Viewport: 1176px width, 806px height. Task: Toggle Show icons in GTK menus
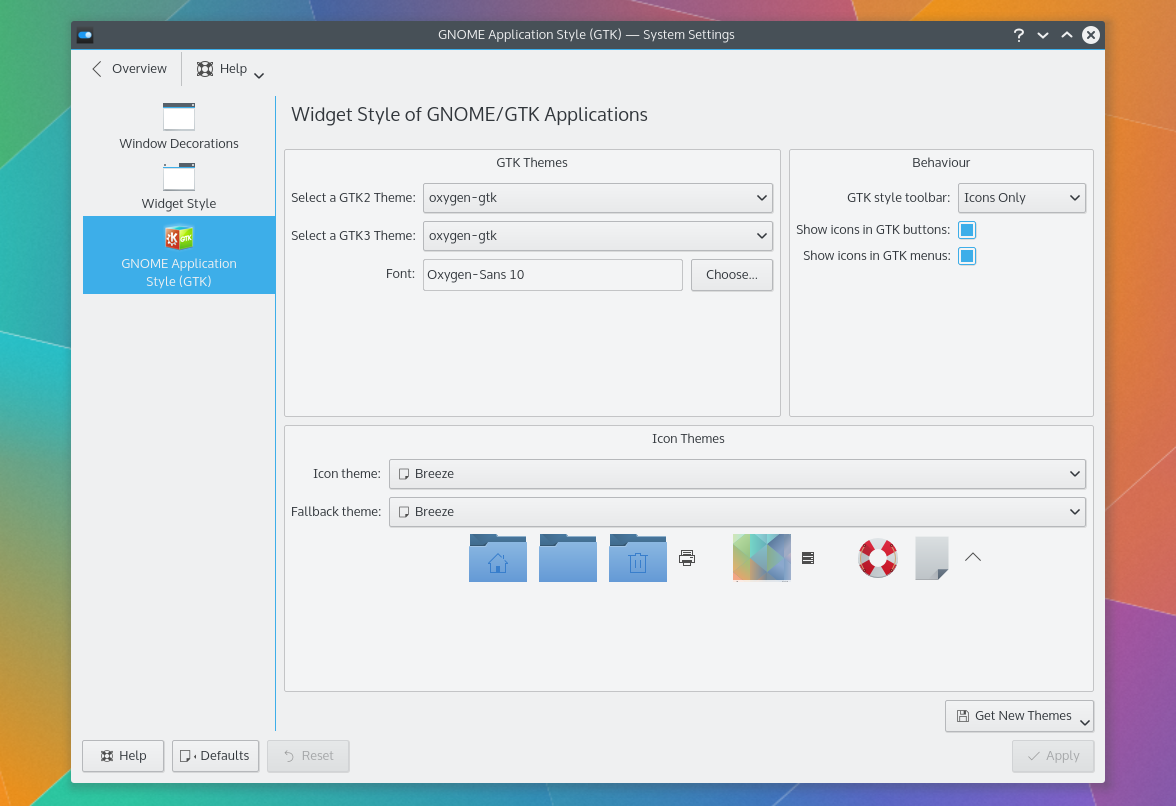tap(967, 256)
